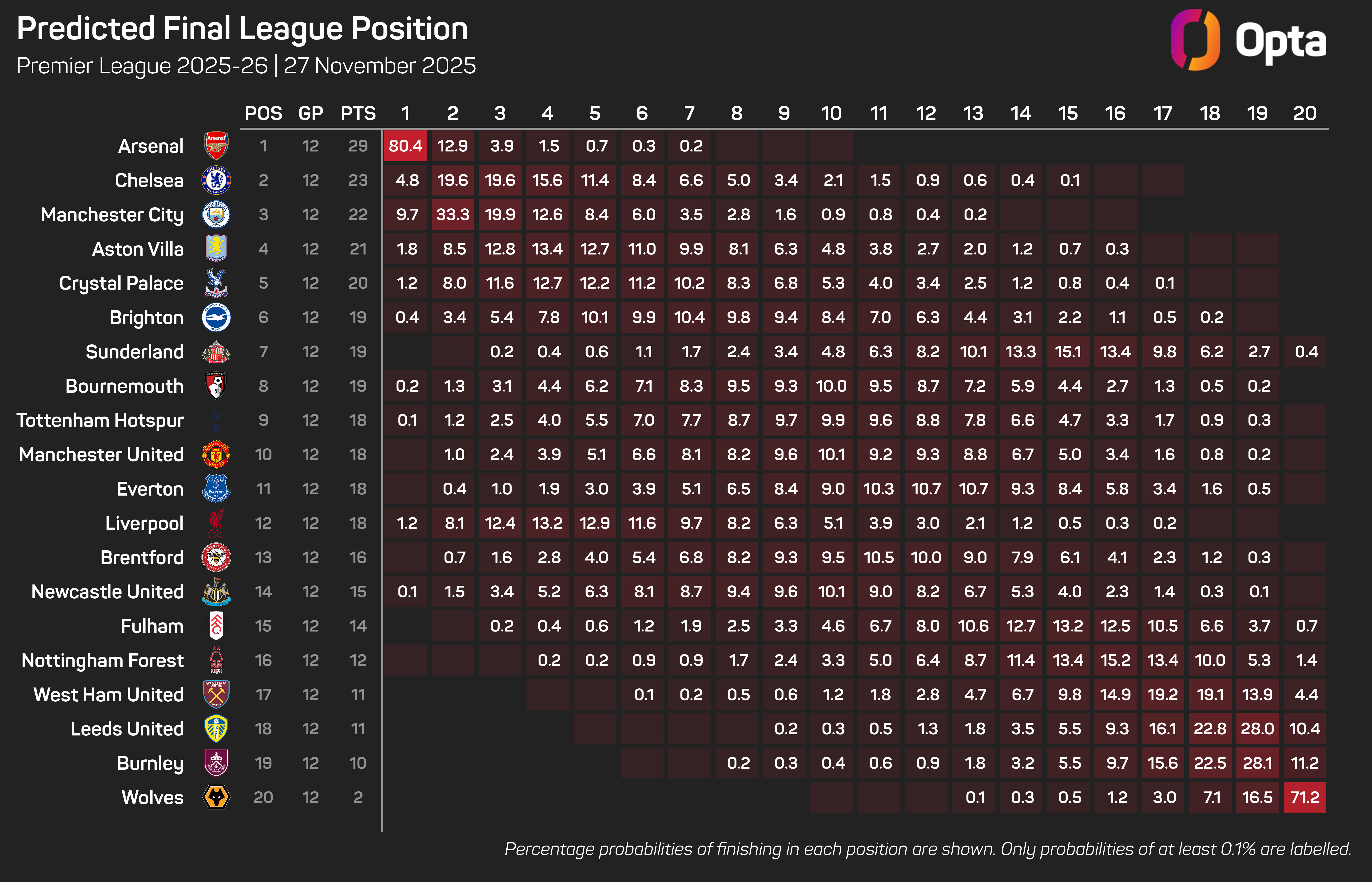Click the West Ham United crest
Viewport: 1372px width, 882px height.
pos(216,694)
